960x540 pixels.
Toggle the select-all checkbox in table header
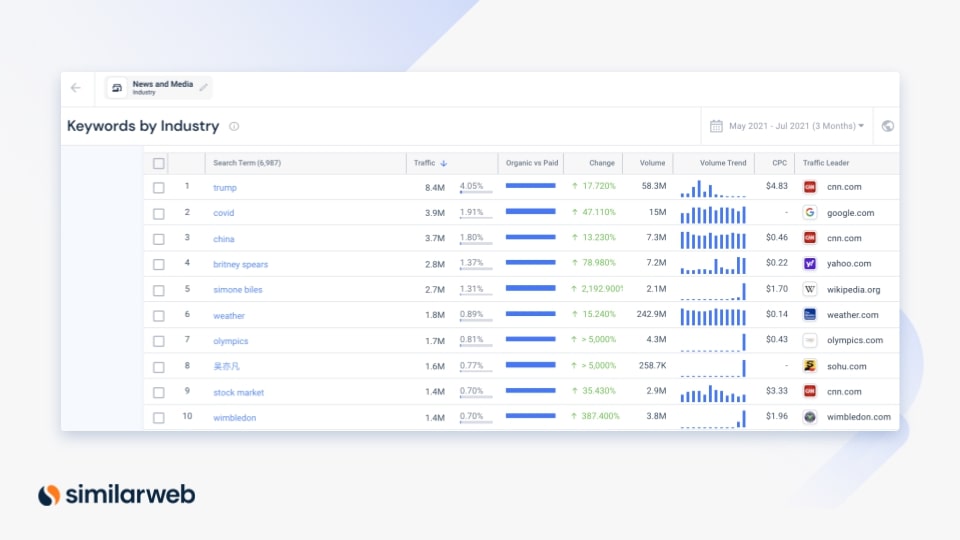[159, 163]
